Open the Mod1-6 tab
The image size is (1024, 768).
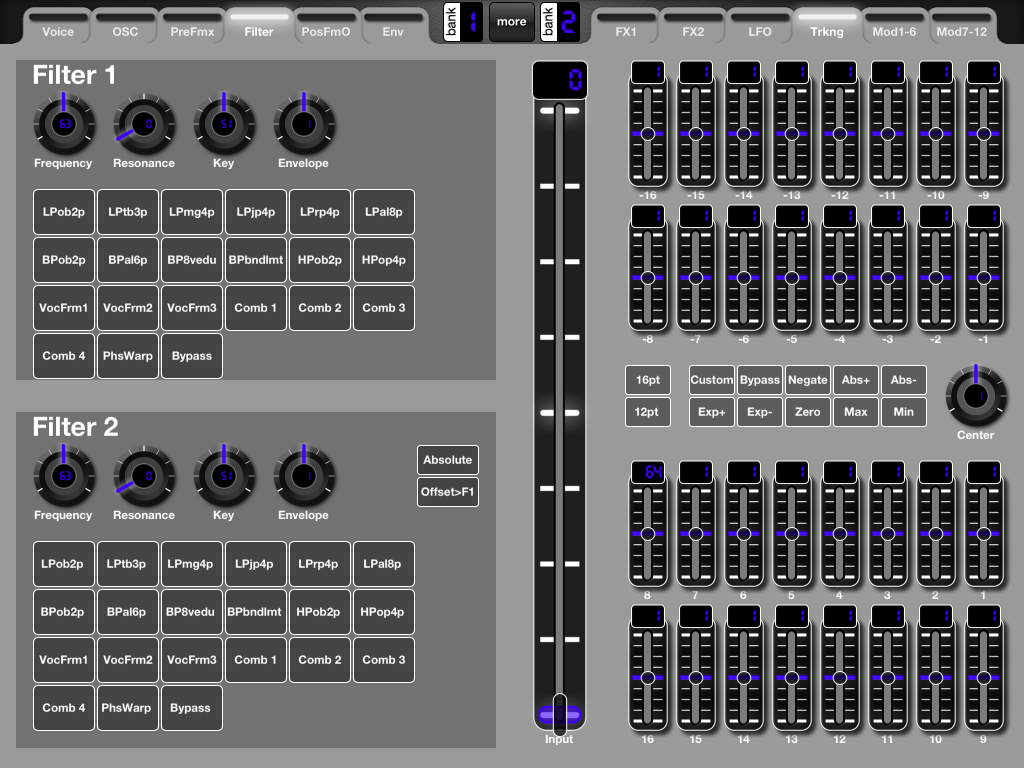[x=894, y=26]
